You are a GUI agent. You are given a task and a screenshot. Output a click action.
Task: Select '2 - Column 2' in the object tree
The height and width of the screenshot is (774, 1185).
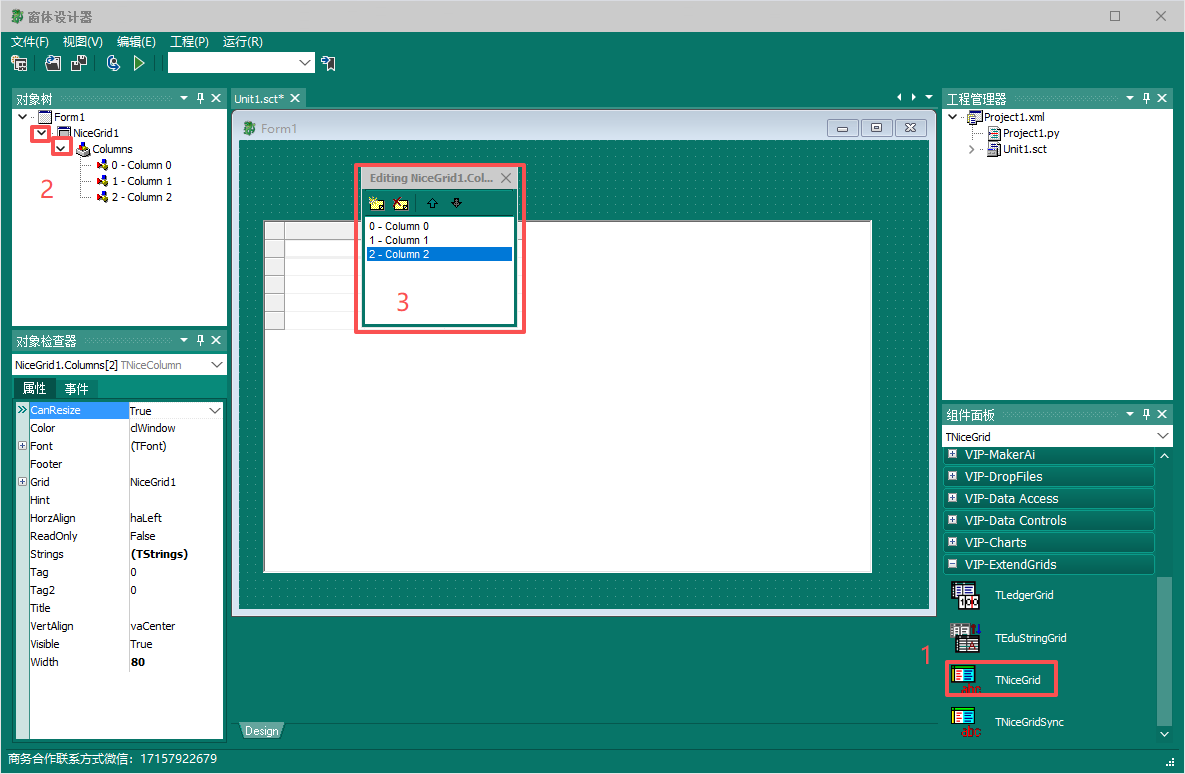click(x=141, y=197)
